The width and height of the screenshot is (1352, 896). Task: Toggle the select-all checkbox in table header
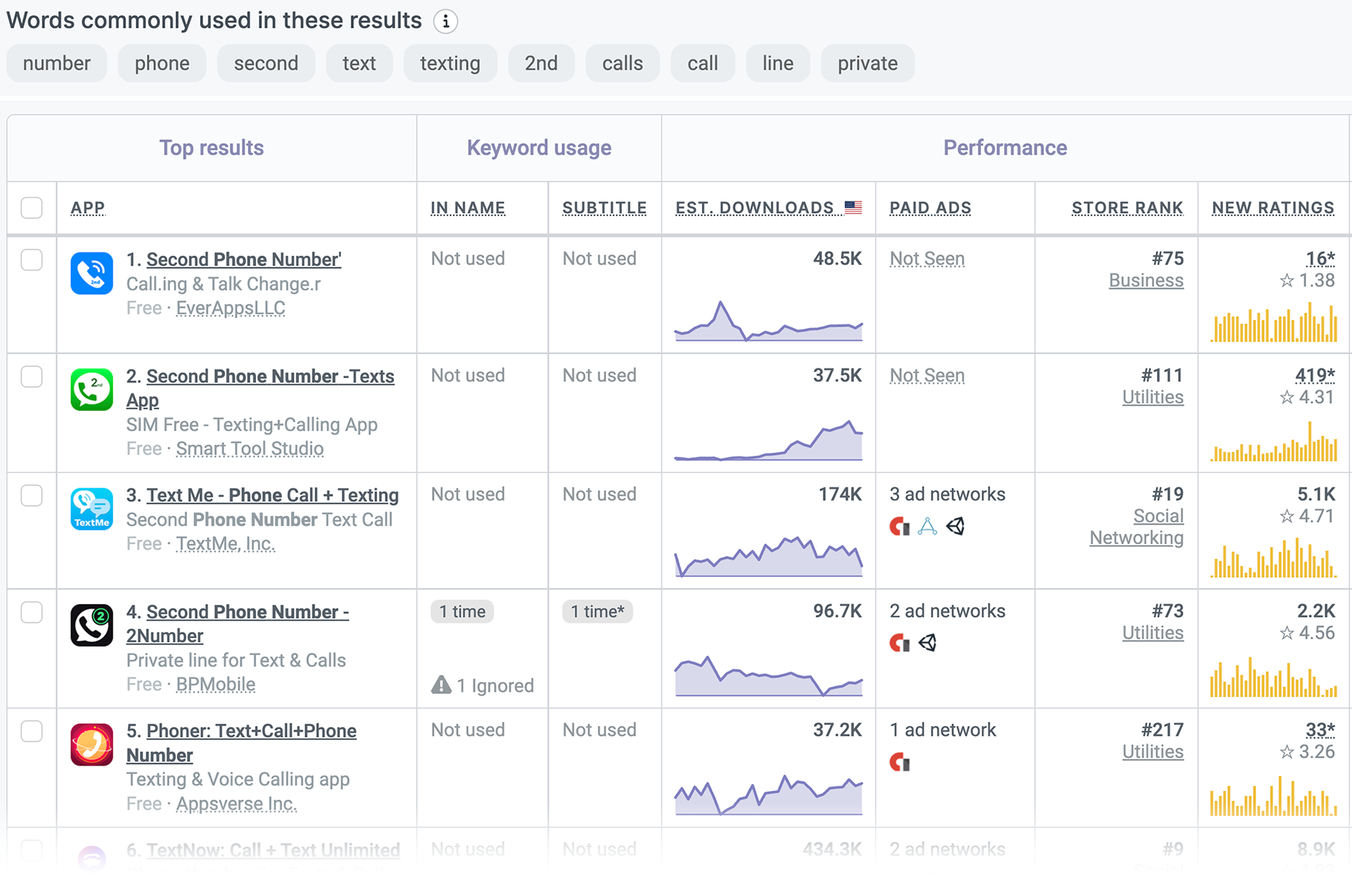coord(32,208)
